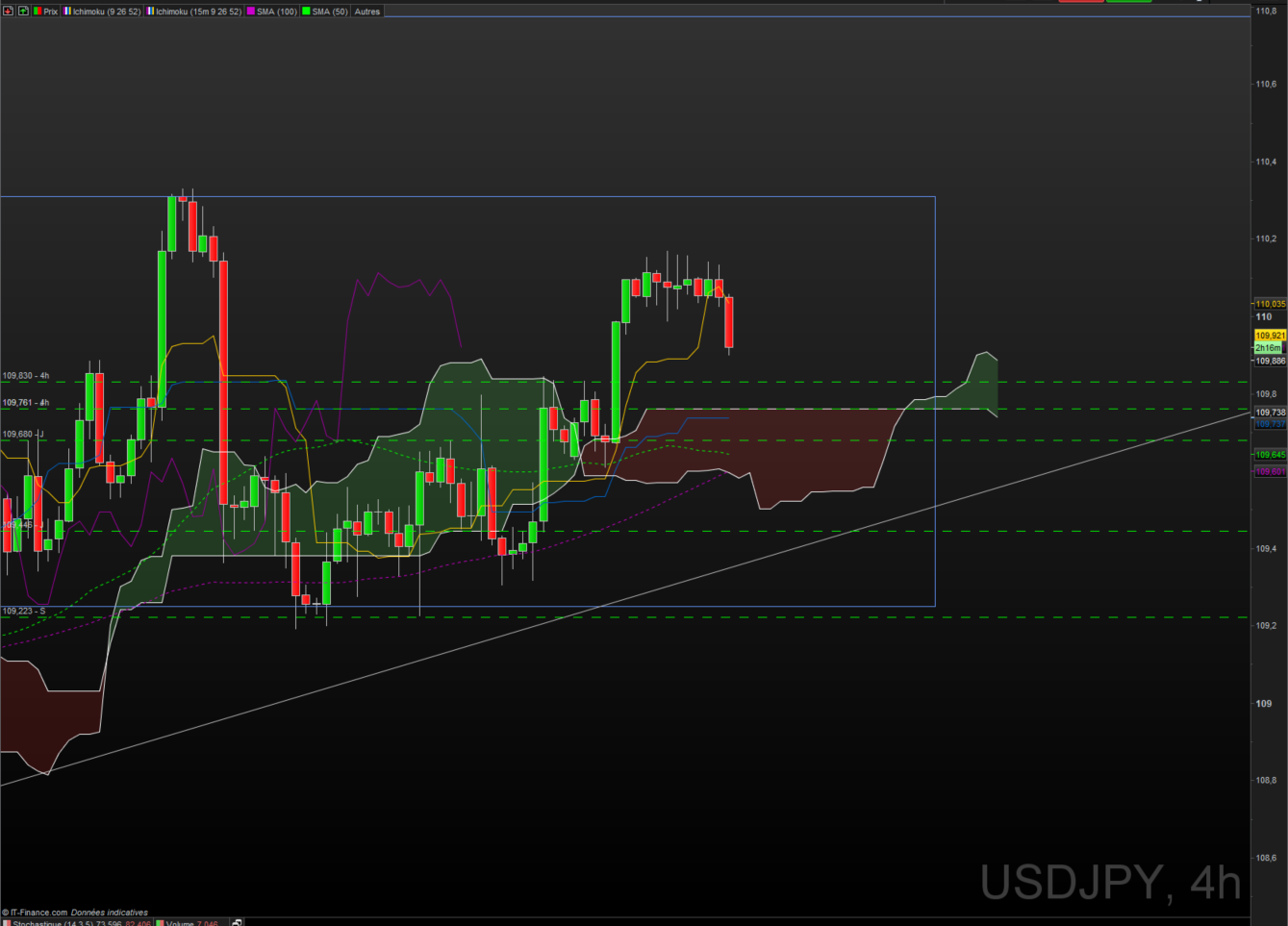Select the 109,223 - S horizontal level label
The height and width of the screenshot is (926, 1288).
(24, 611)
